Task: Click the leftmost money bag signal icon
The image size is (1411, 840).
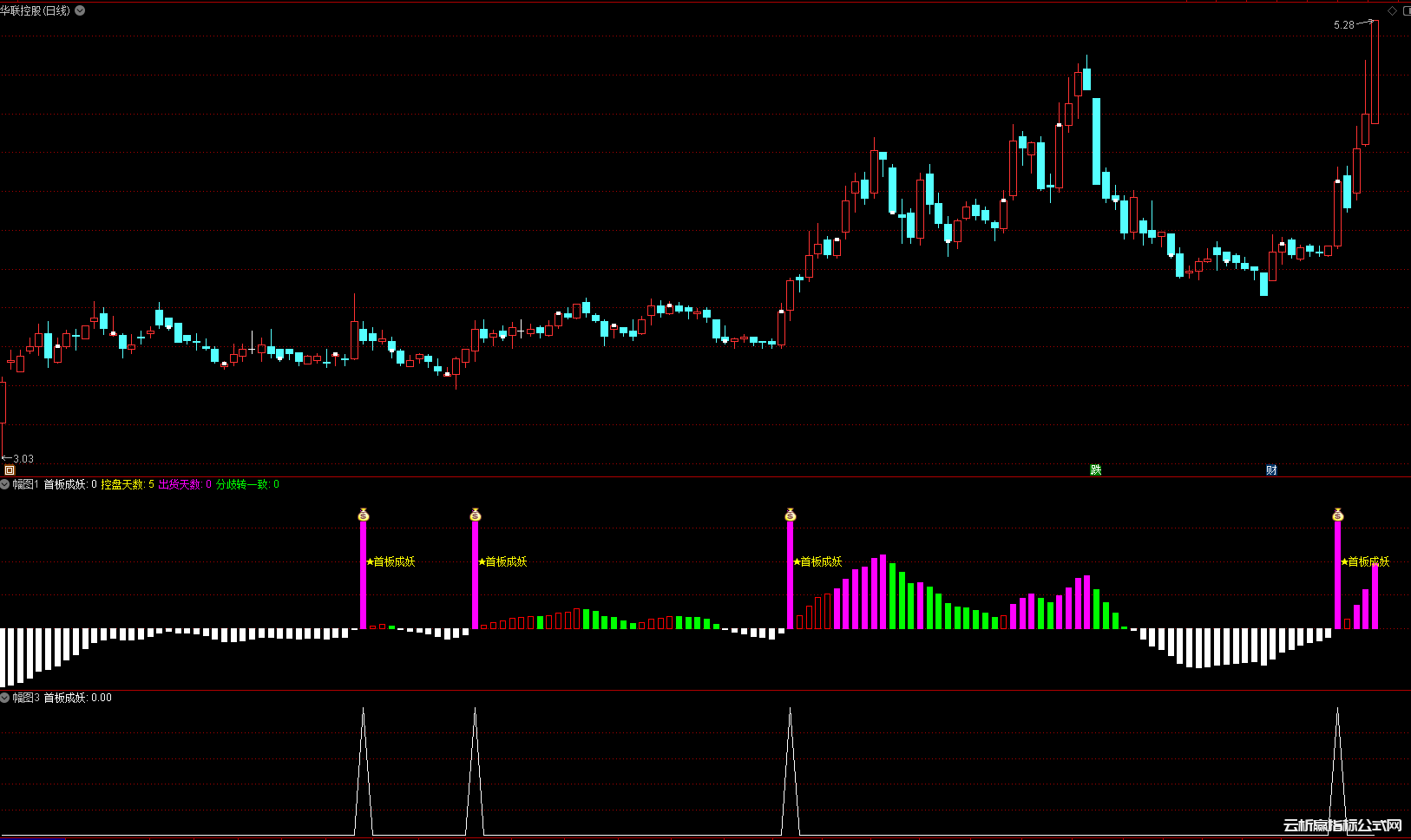Action: point(364,515)
